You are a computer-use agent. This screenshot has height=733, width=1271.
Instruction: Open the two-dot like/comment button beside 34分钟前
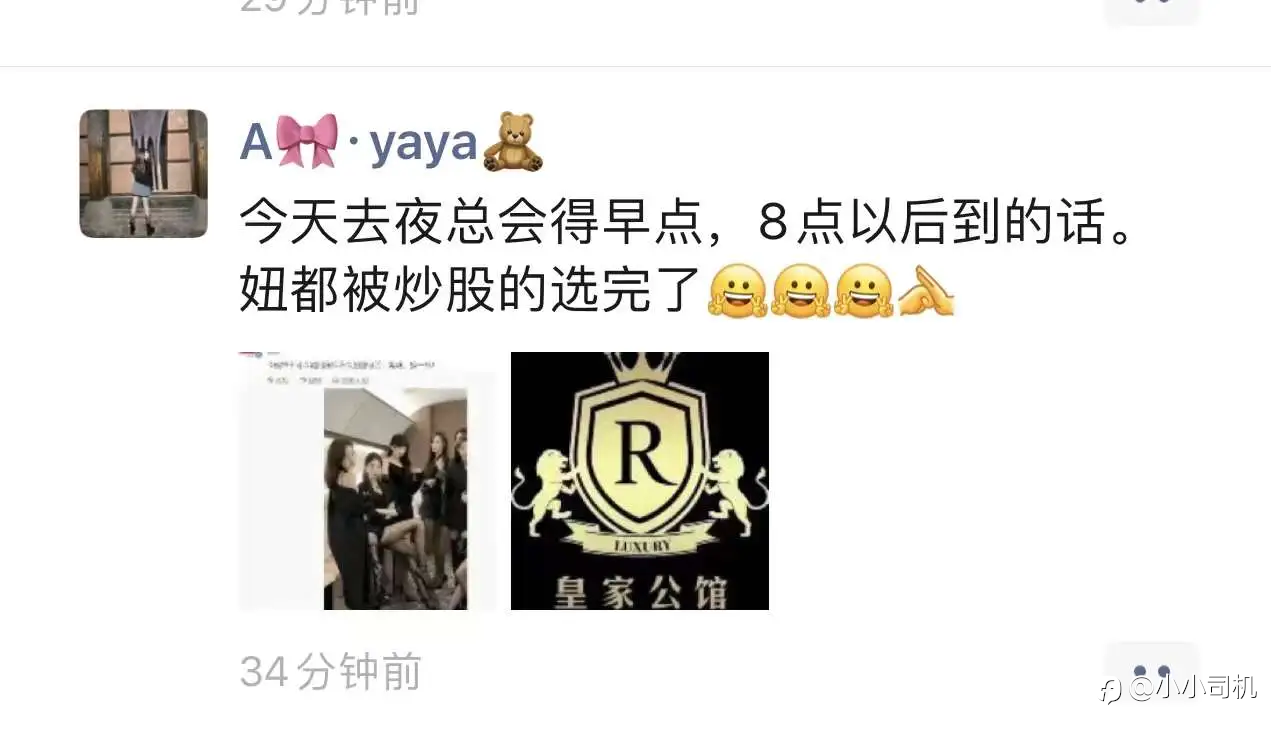tap(1152, 672)
